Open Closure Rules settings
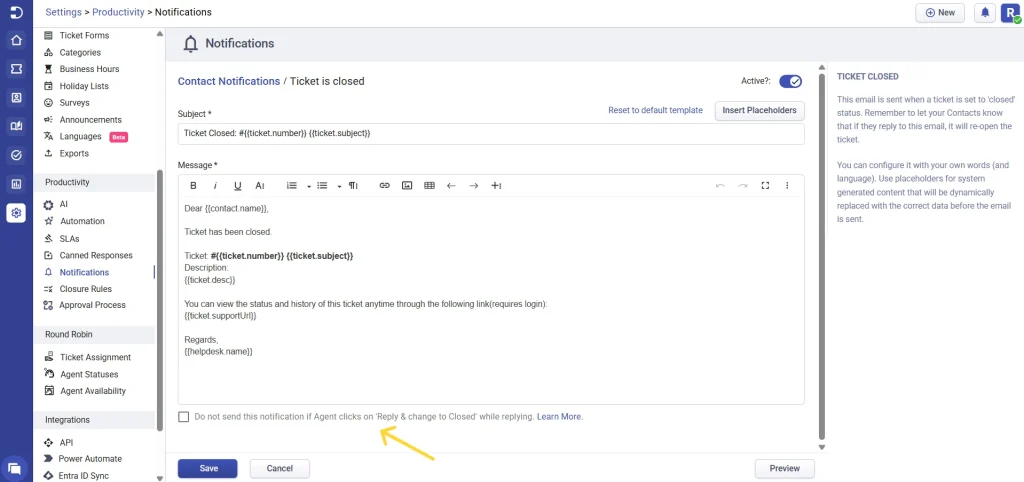Image resolution: width=1024 pixels, height=482 pixels. (86, 289)
